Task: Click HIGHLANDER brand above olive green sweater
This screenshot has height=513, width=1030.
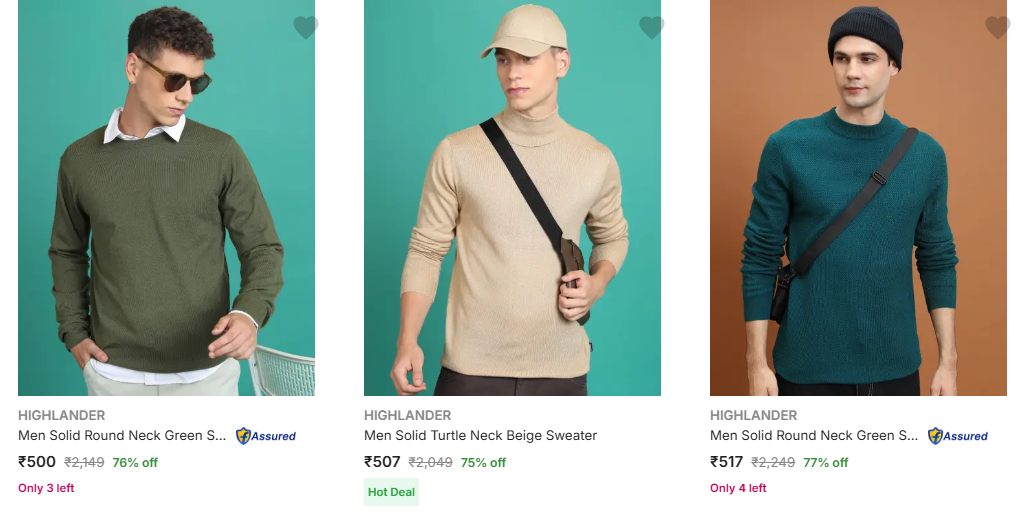Action: (x=61, y=415)
